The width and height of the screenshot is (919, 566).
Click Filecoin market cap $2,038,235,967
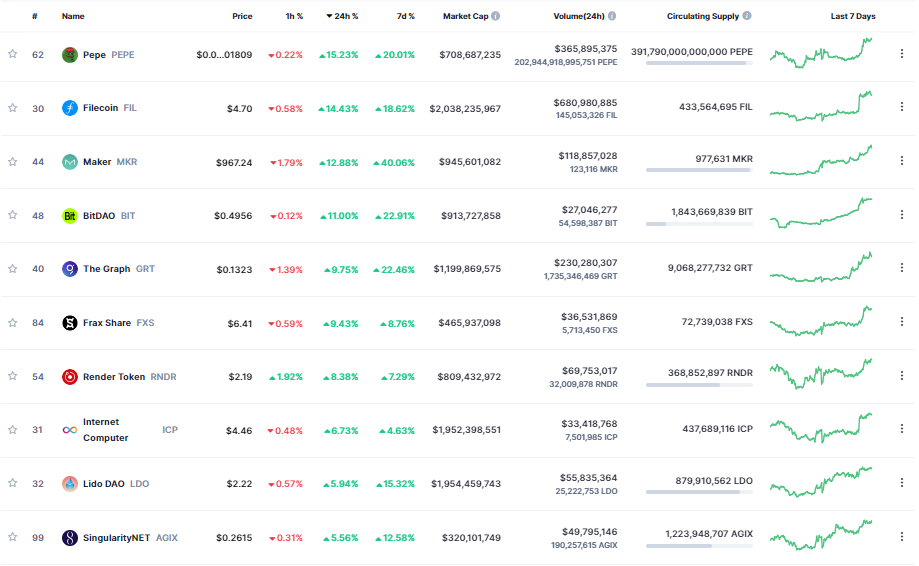pyautogui.click(x=465, y=108)
